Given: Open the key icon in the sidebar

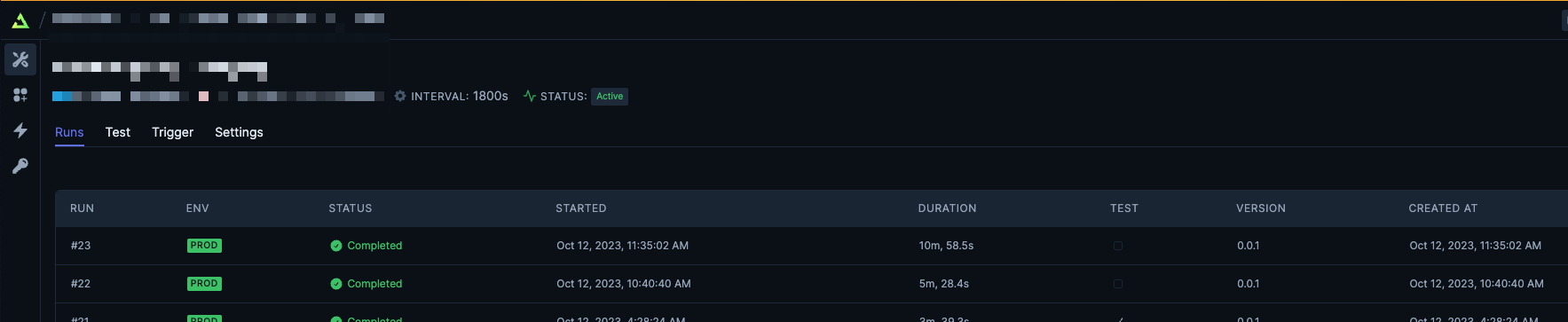Looking at the screenshot, I should tap(20, 166).
